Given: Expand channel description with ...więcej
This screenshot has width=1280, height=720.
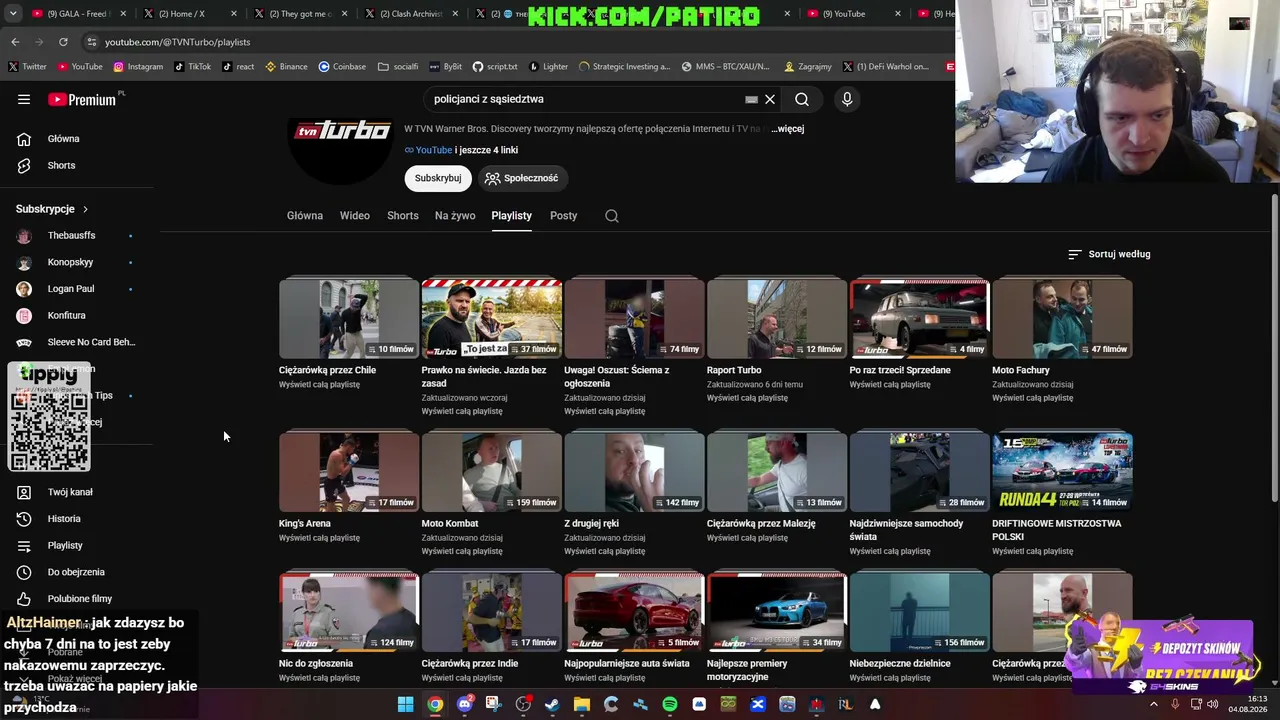Looking at the screenshot, I should pyautogui.click(x=787, y=129).
